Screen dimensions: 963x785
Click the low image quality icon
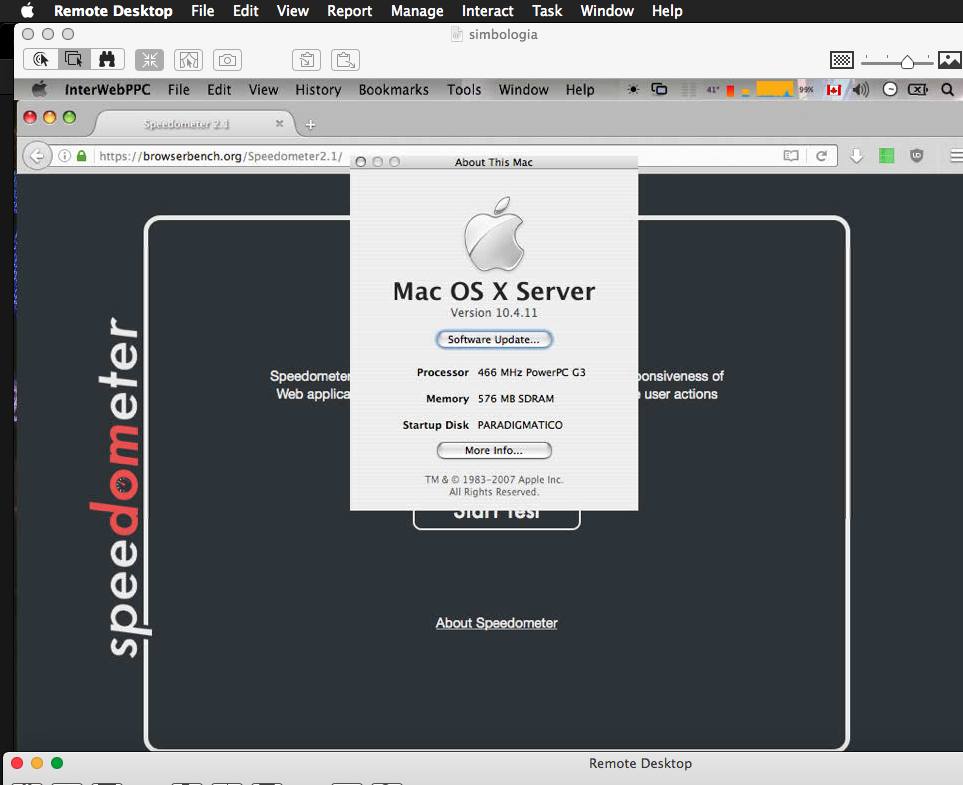point(841,60)
